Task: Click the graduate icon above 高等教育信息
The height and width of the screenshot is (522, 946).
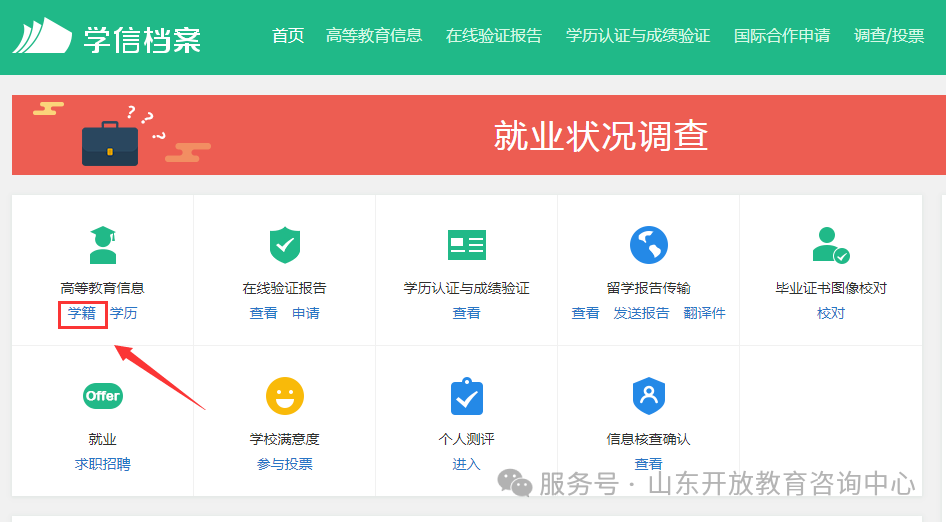Action: click(103, 245)
